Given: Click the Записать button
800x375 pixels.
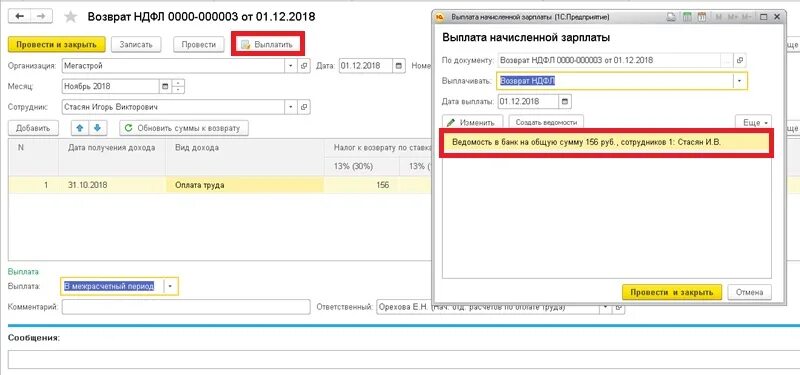Looking at the screenshot, I should [136, 44].
